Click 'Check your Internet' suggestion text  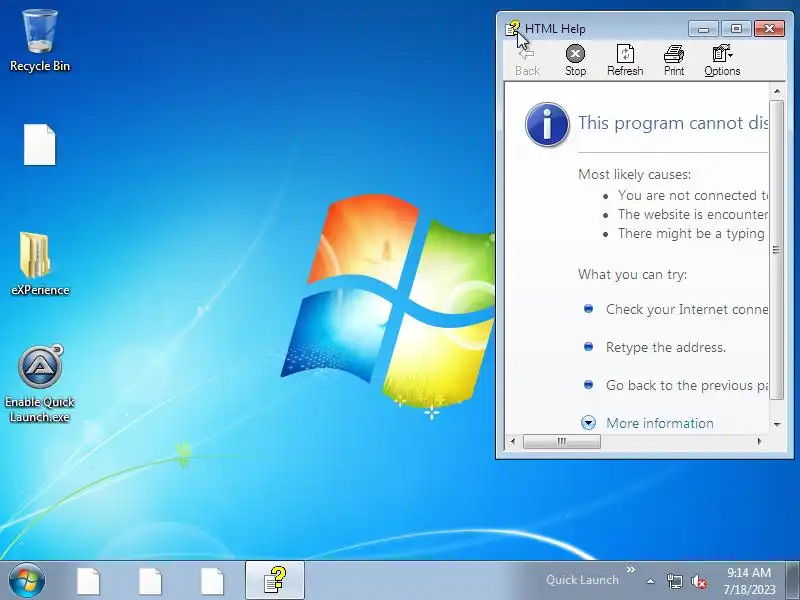click(687, 310)
